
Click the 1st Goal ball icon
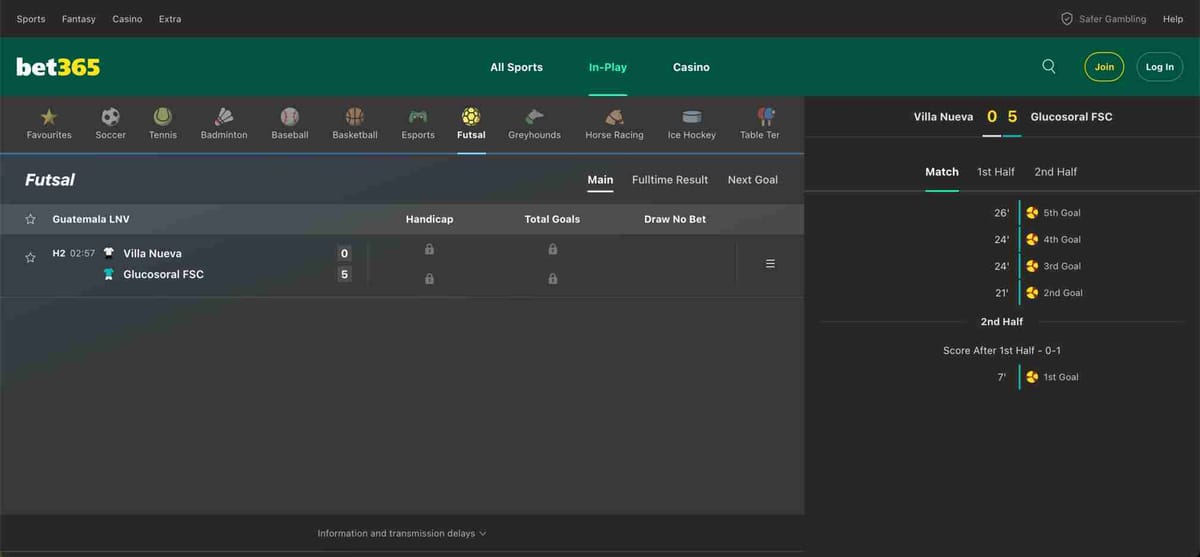[1032, 377]
